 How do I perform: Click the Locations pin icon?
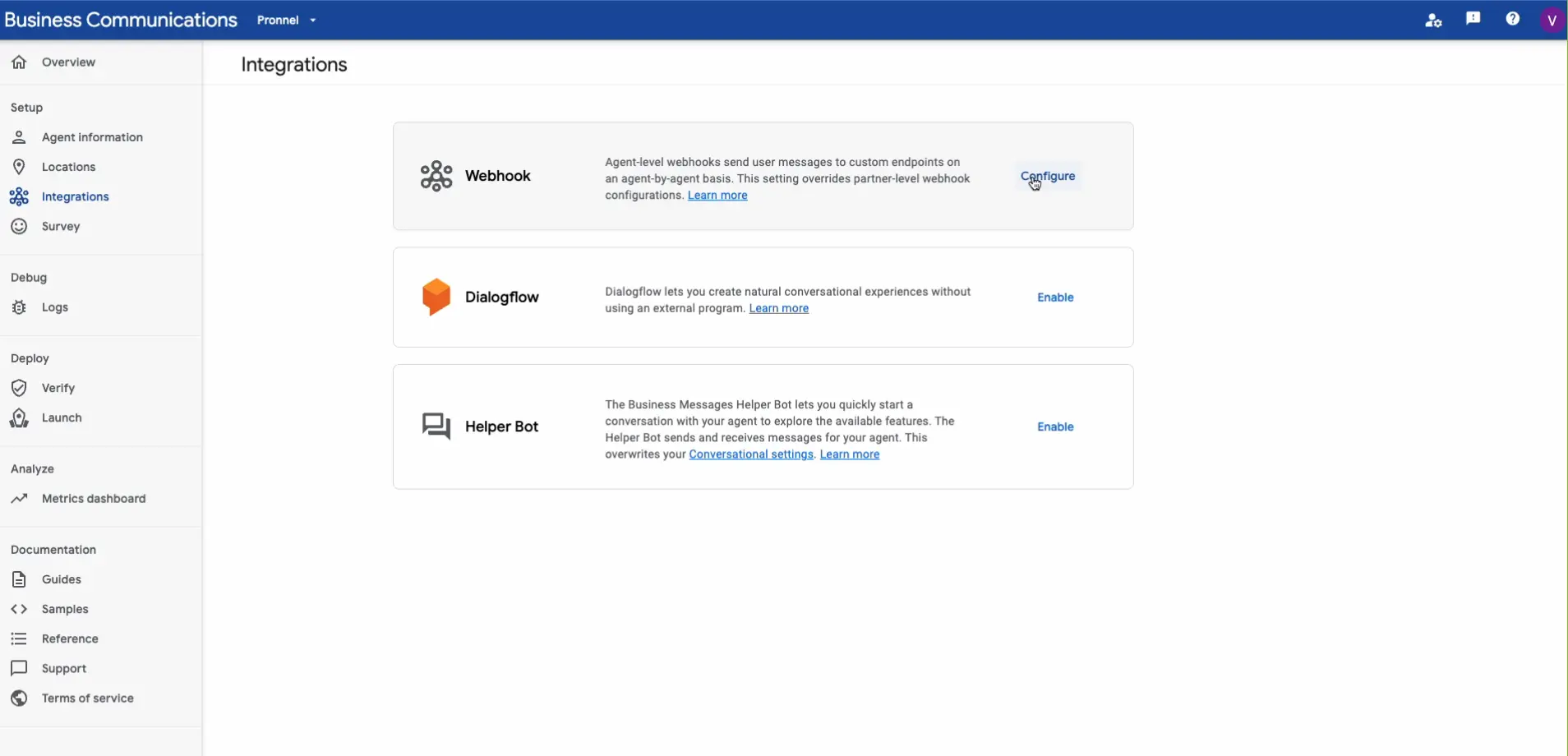pyautogui.click(x=19, y=167)
